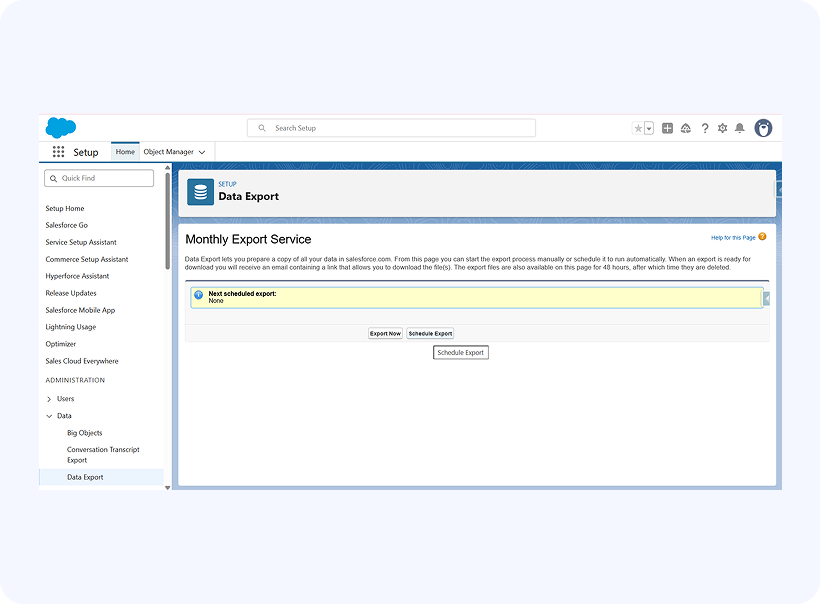This screenshot has height=604, width=820.
Task: Click the sidebar scrollbar down arrow
Action: 168,487
